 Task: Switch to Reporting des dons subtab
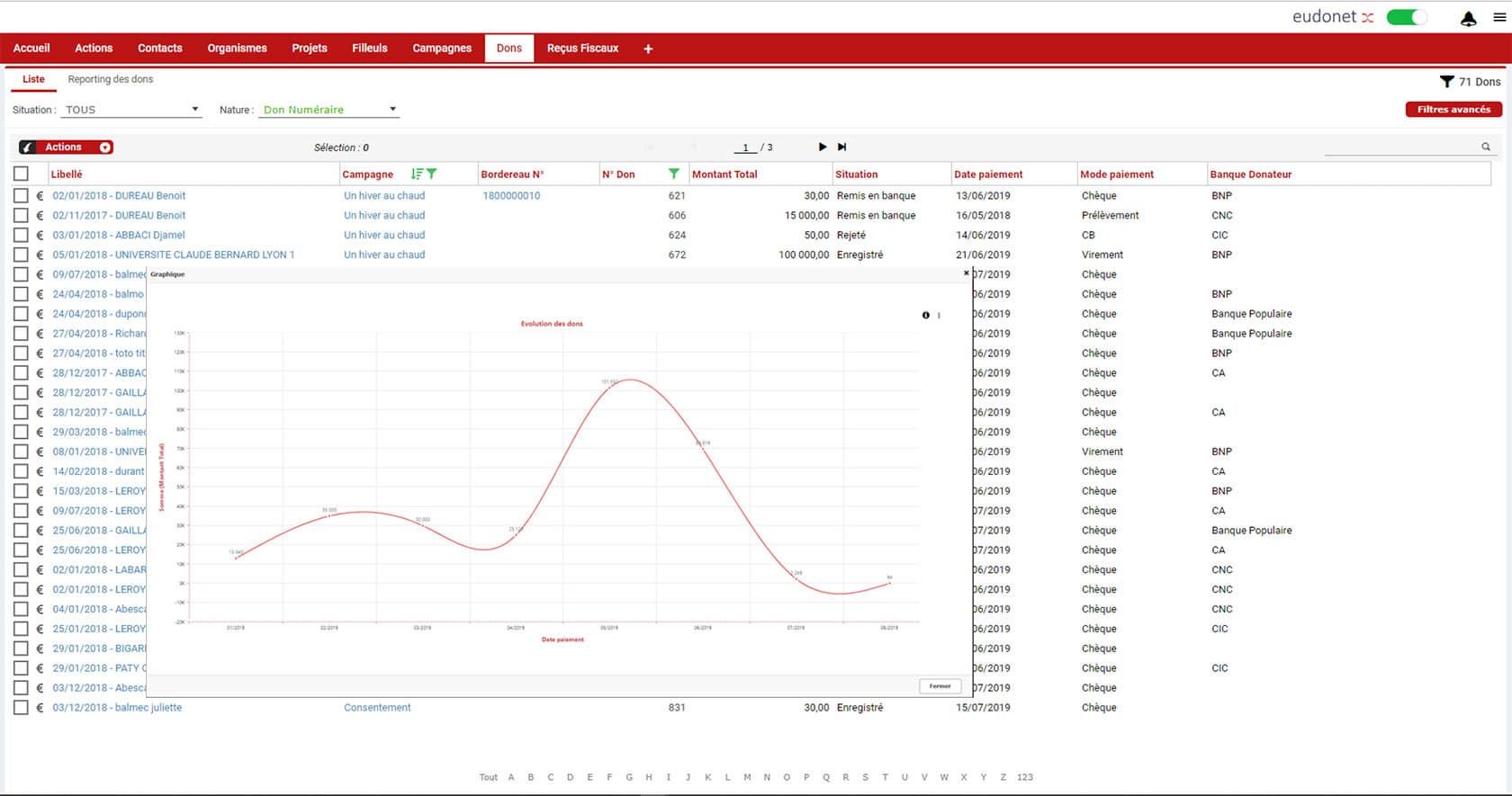pos(111,79)
